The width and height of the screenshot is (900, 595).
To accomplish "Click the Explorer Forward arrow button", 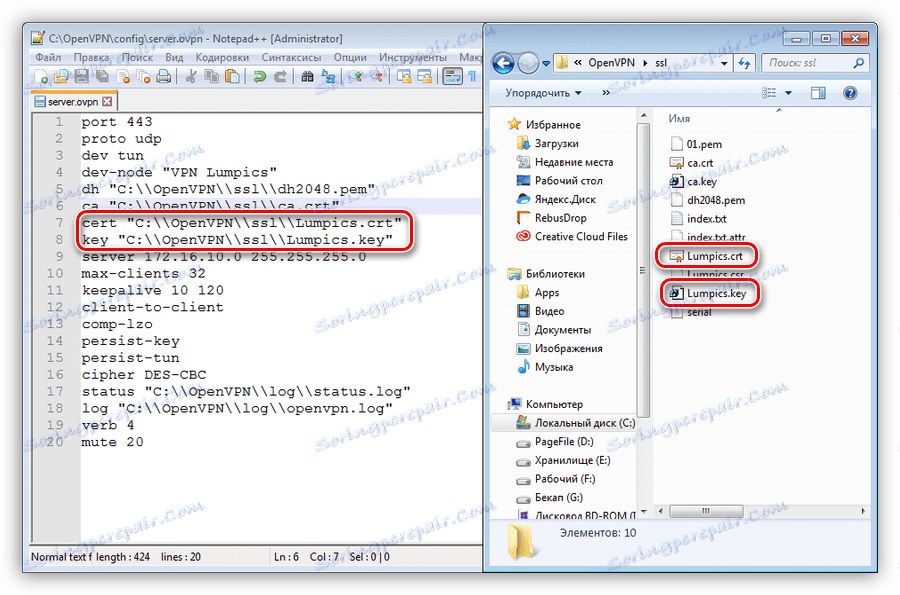I will tap(527, 63).
